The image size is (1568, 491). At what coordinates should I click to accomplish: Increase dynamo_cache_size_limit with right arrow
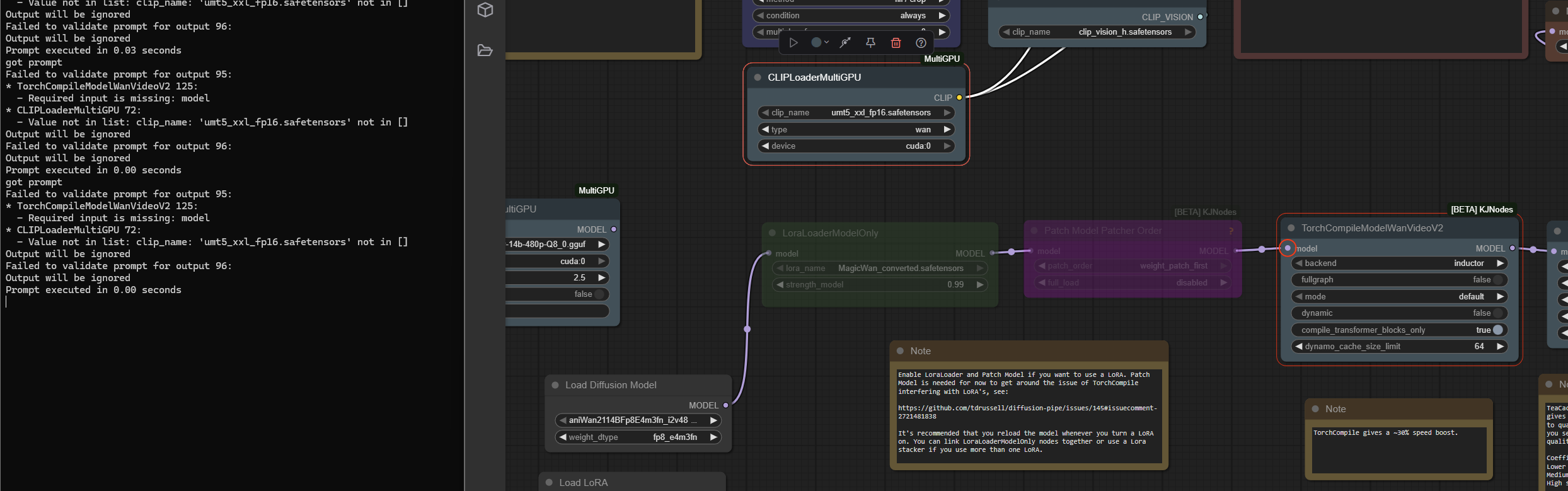1500,347
